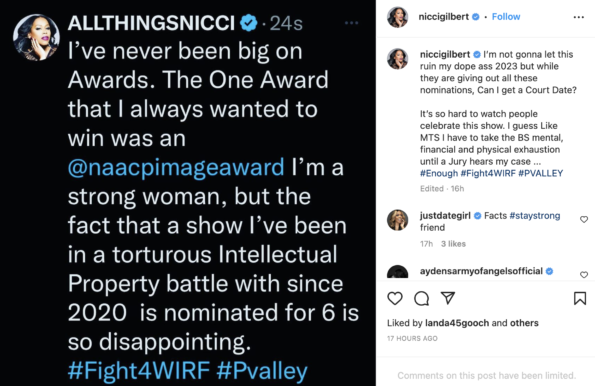
Task: Like the post with the heart icon
Action: tap(395, 298)
